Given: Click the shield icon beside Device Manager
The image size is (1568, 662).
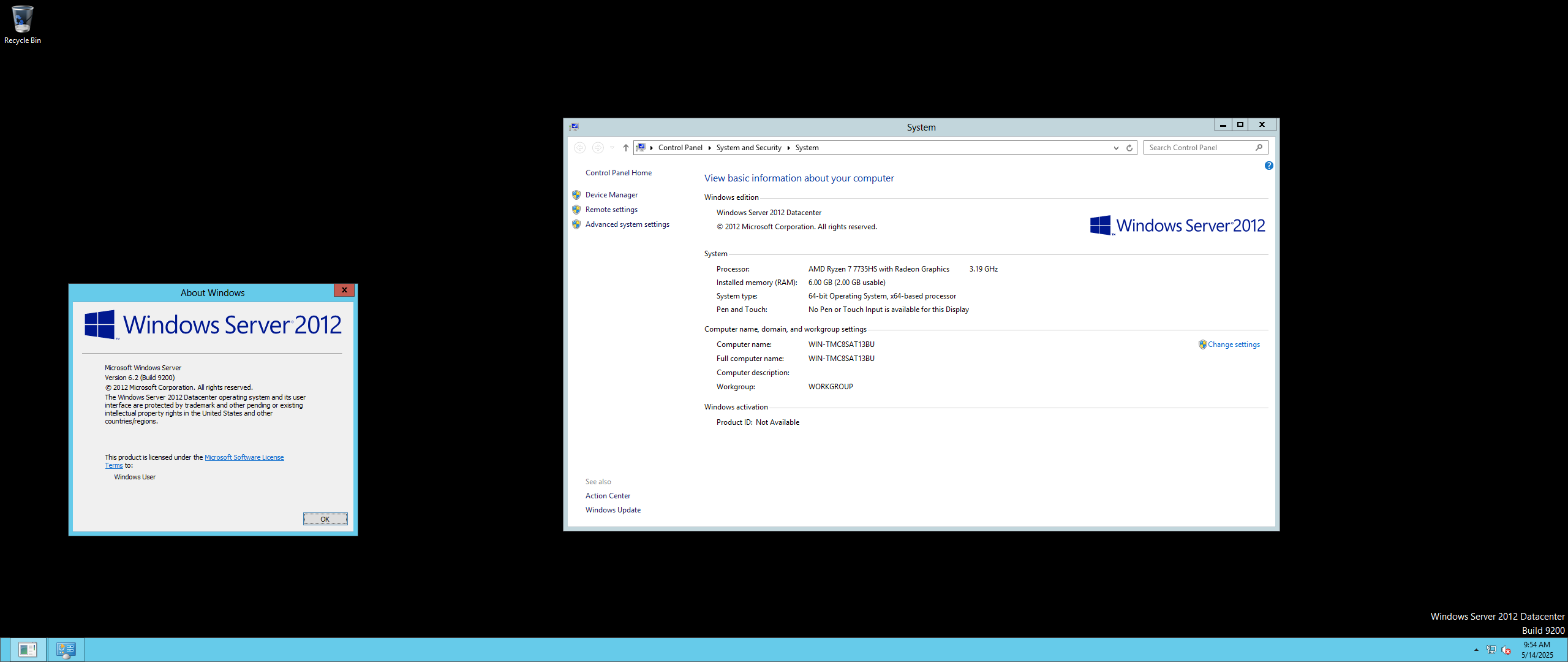Looking at the screenshot, I should coord(576,195).
